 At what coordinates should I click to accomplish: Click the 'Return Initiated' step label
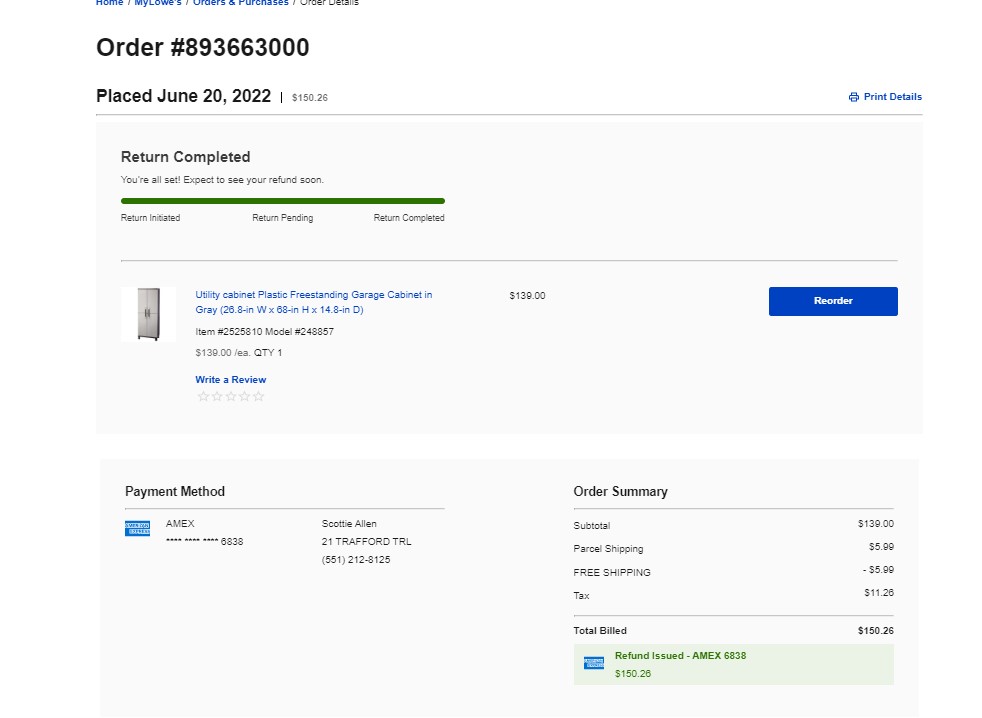coord(150,218)
